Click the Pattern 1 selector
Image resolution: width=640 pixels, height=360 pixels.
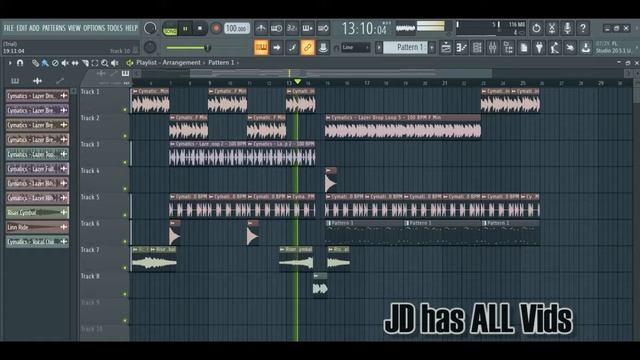tap(405, 47)
